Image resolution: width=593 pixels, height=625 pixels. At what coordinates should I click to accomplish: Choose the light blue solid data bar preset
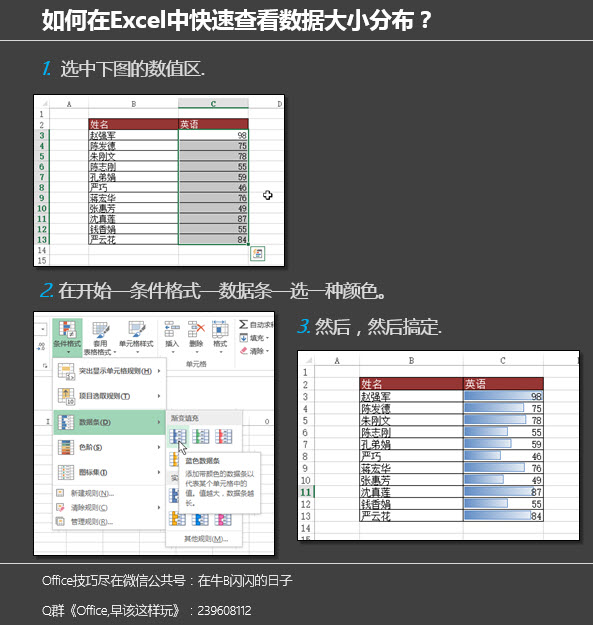(x=200, y=519)
